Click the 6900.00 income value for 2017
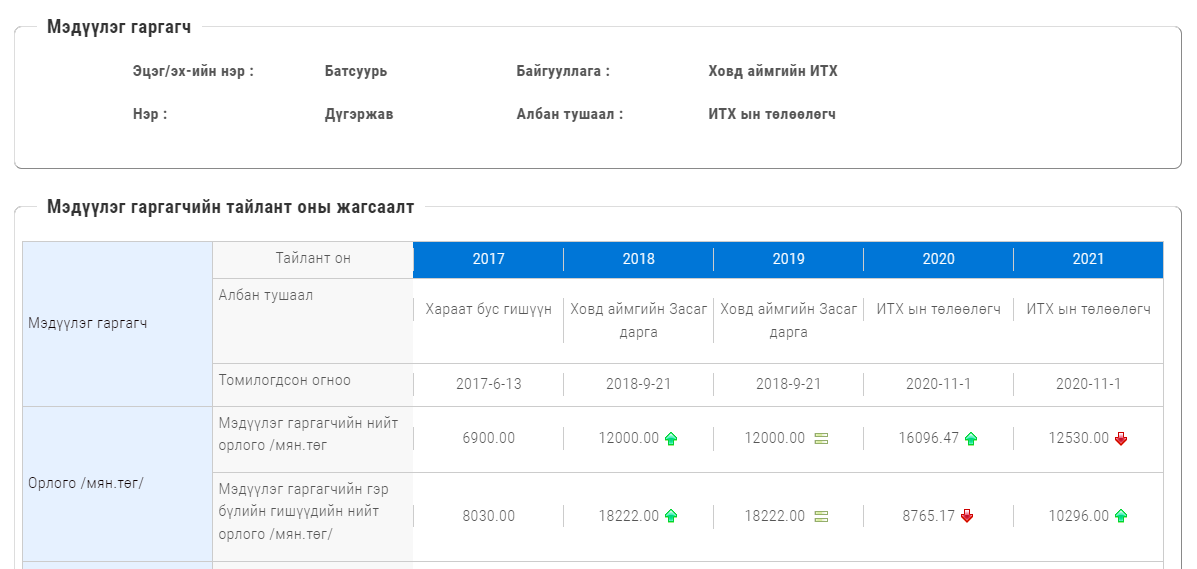 (489, 438)
